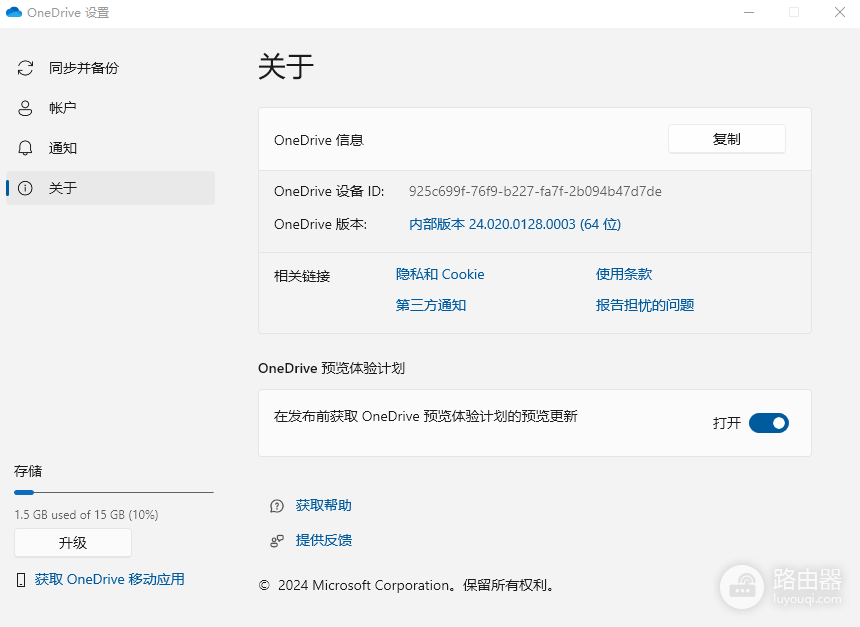This screenshot has height=627, width=860.
Task: Click the person icon beside 帐户
Action: tap(25, 108)
